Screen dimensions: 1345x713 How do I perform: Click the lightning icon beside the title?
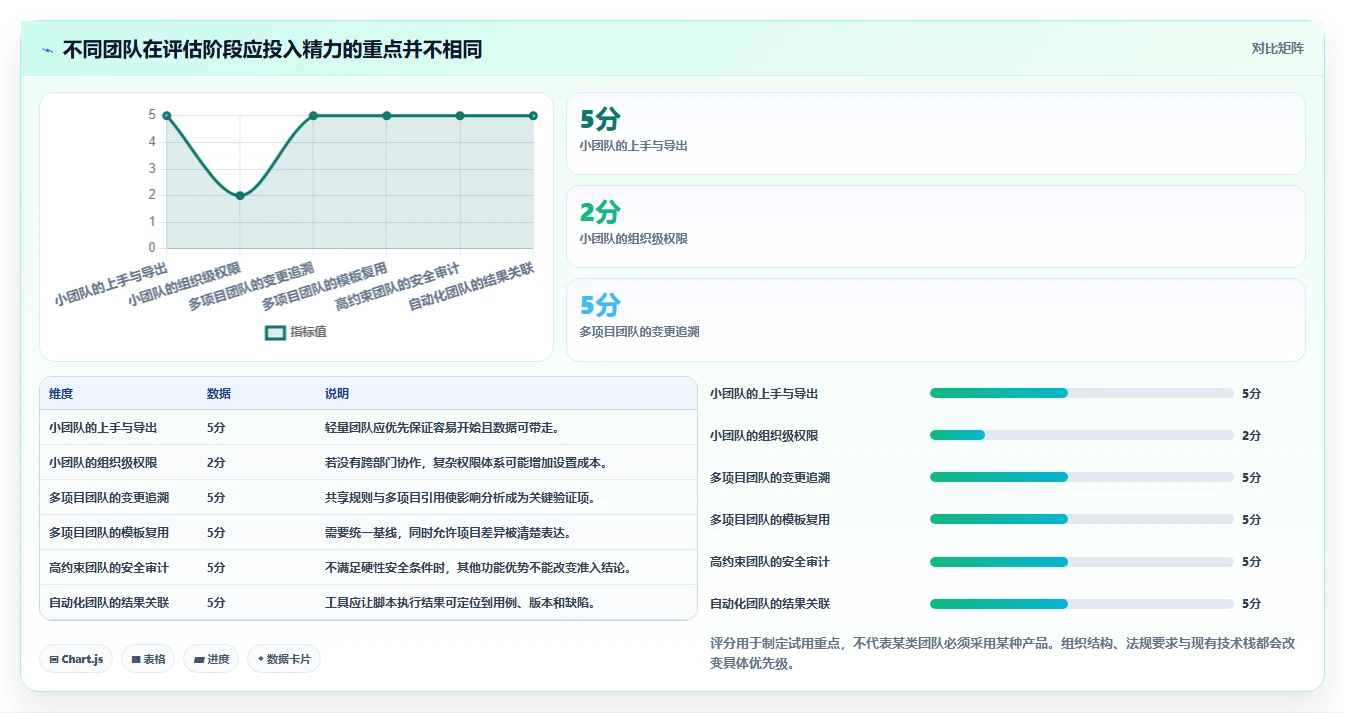pyautogui.click(x=48, y=50)
